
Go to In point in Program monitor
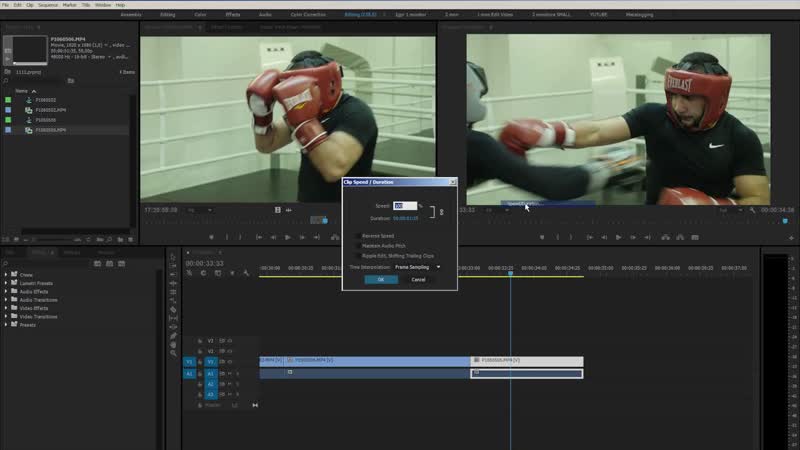coord(590,237)
